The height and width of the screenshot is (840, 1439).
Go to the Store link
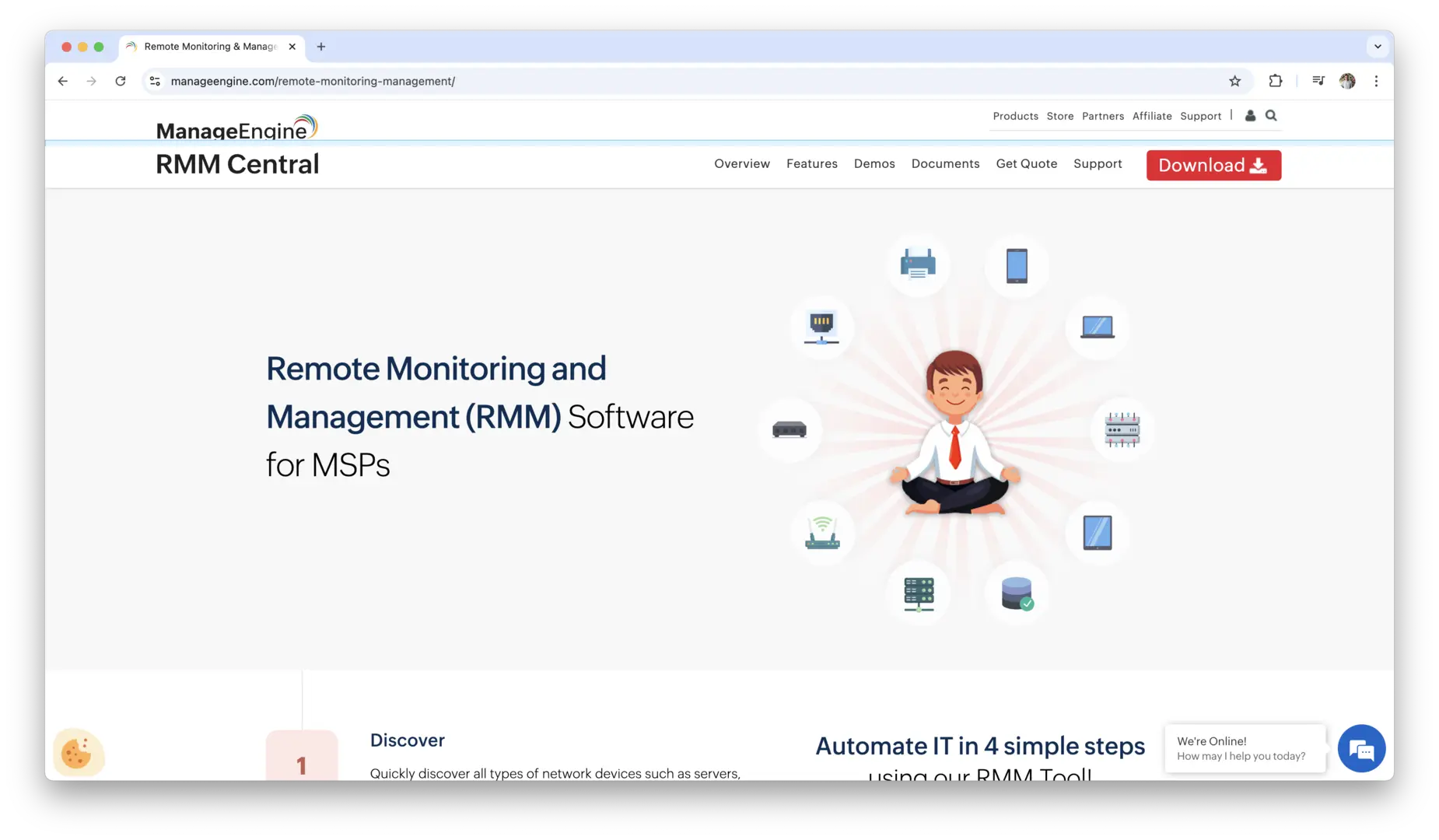(1059, 116)
